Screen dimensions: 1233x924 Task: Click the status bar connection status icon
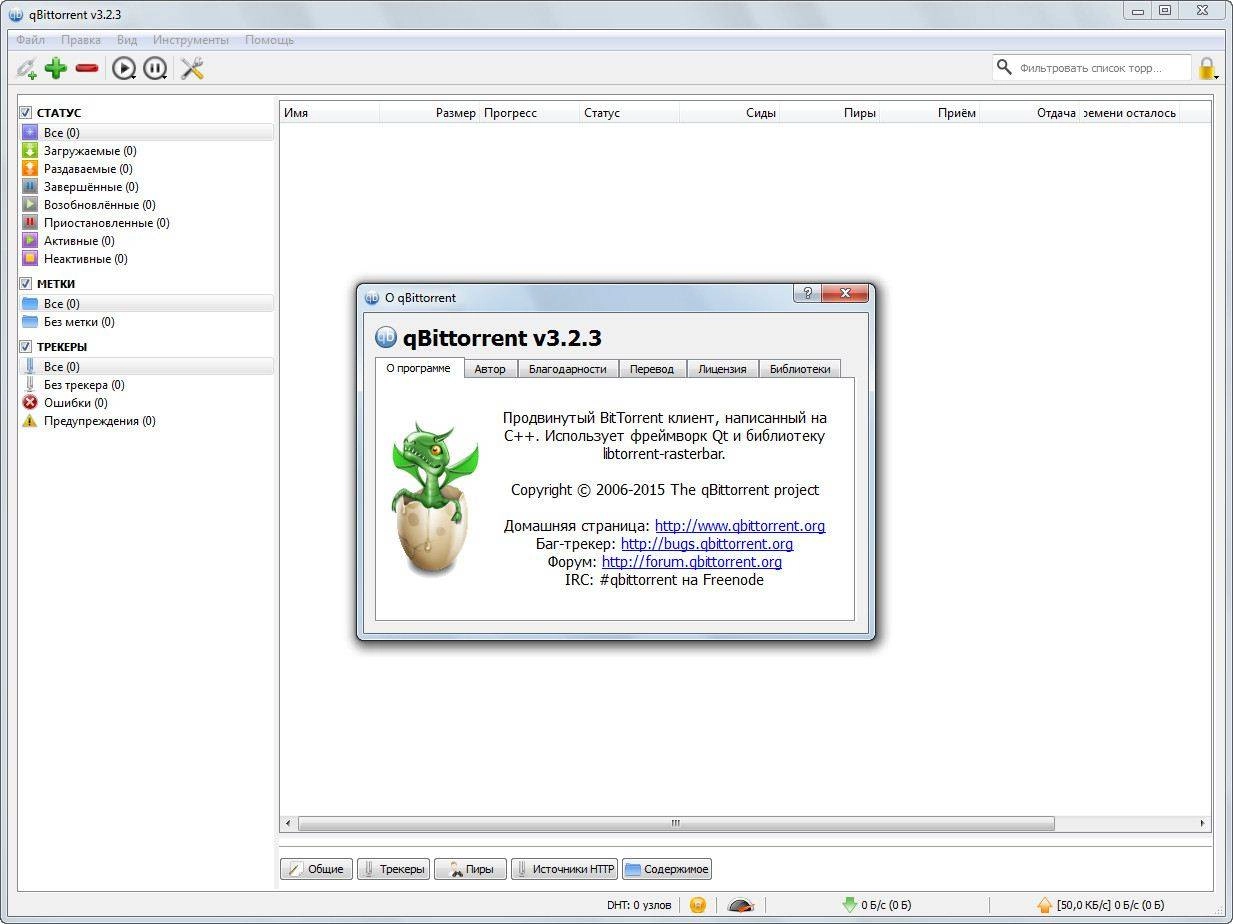tap(698, 905)
